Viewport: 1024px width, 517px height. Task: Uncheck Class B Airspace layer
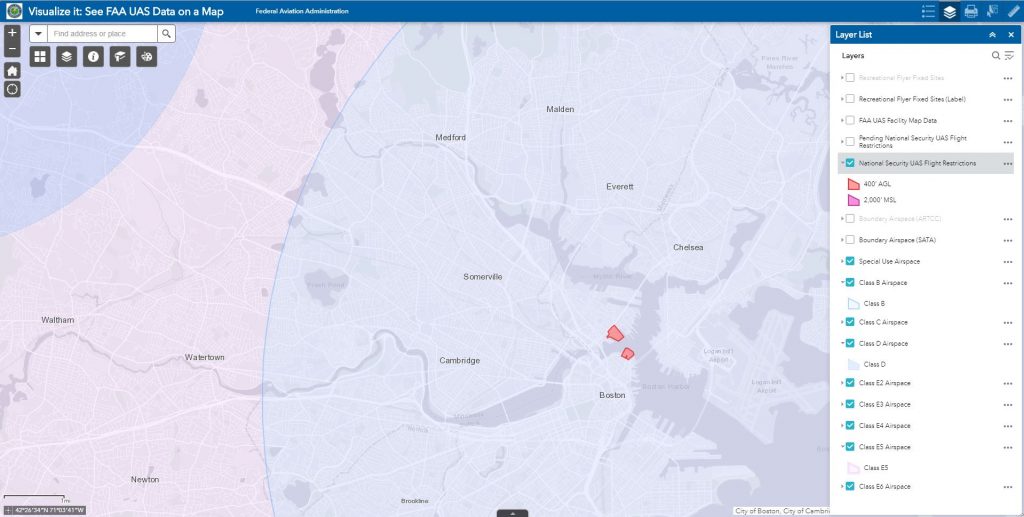[850, 283]
